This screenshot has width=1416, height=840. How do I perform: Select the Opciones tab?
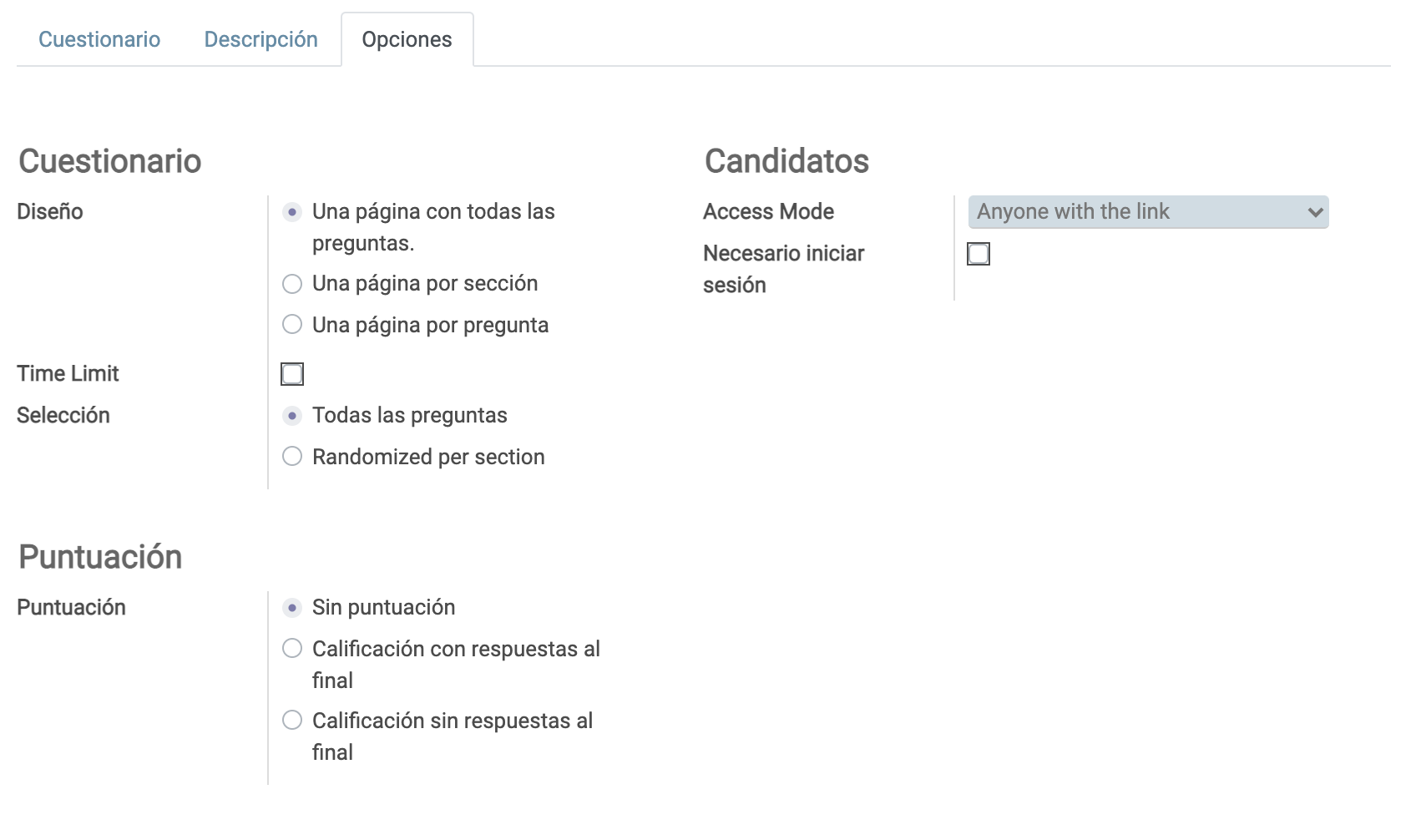[x=407, y=39]
